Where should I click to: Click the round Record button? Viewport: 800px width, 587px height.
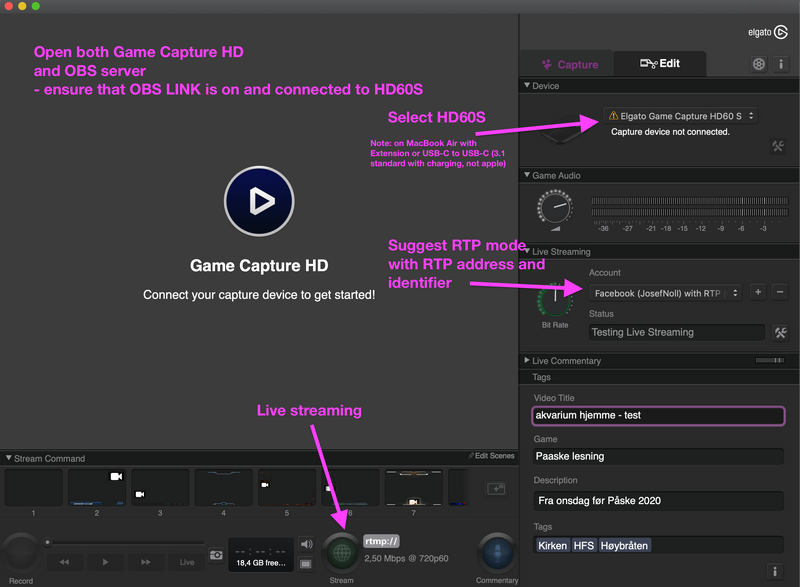(x=20, y=553)
